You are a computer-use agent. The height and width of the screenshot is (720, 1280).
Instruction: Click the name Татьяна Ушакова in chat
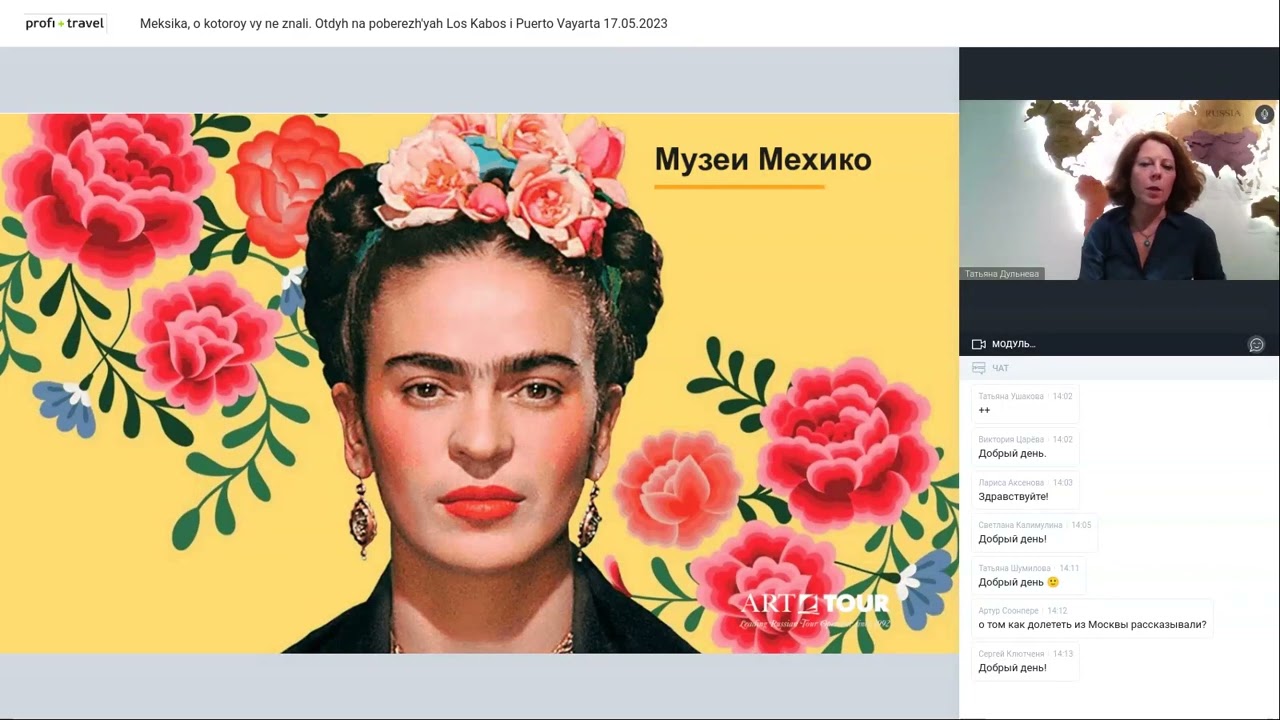1011,396
